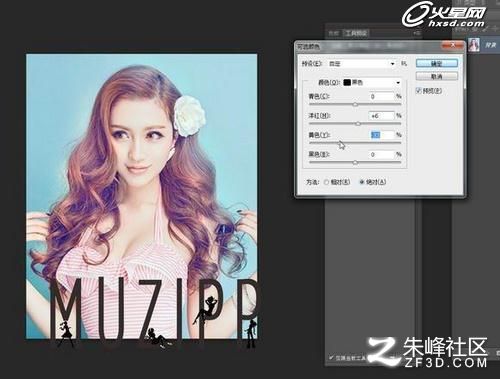Click the preset options icon beside Preset dropdown

tap(404, 63)
